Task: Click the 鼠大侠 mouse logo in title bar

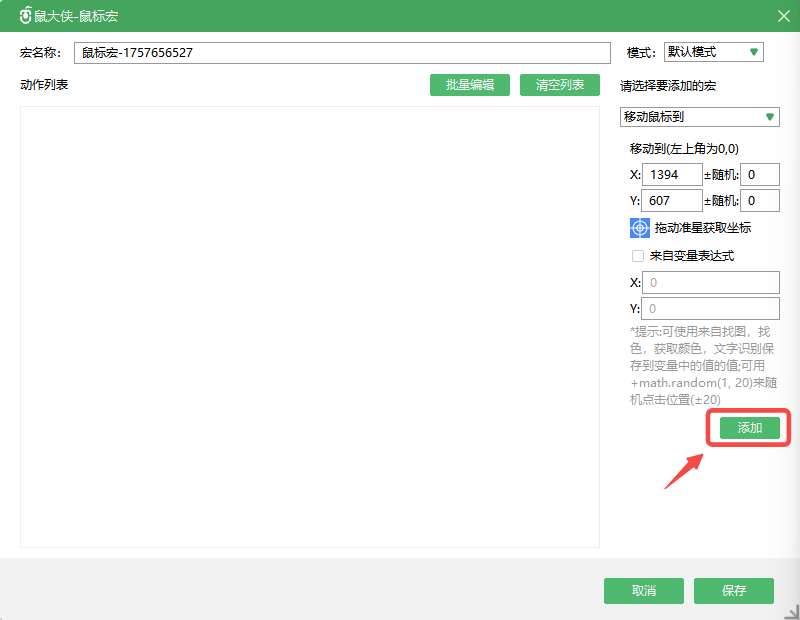Action: pos(25,16)
